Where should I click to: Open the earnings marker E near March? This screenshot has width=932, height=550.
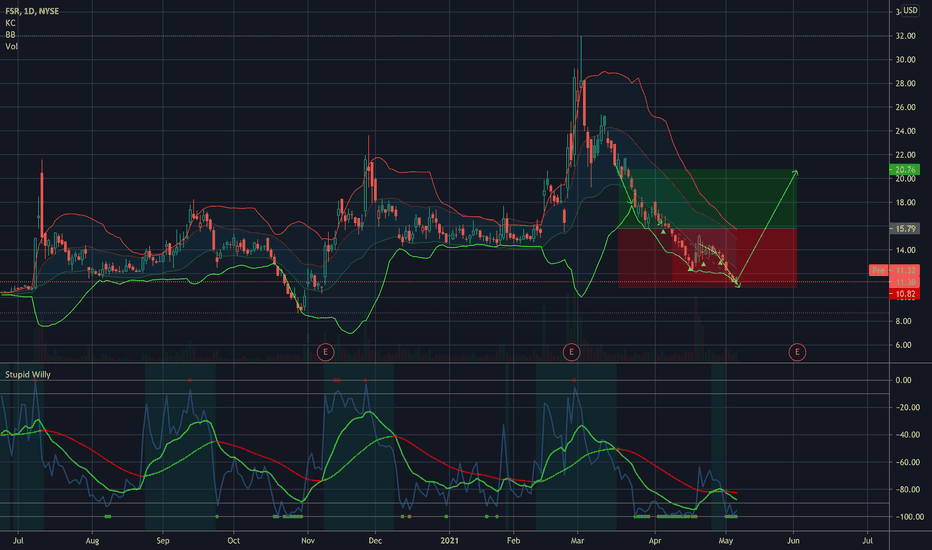571,352
